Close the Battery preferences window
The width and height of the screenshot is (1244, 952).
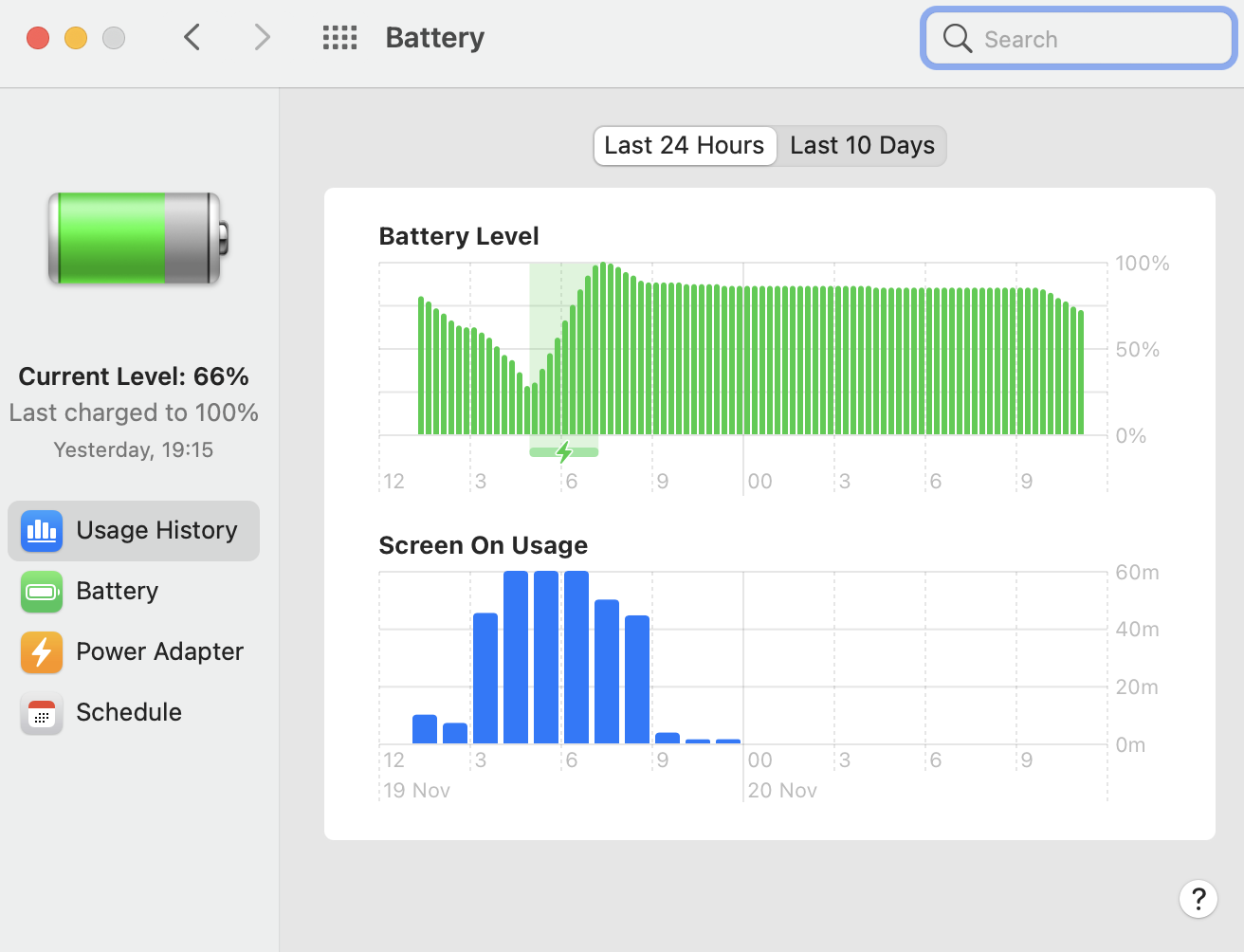[x=38, y=38]
